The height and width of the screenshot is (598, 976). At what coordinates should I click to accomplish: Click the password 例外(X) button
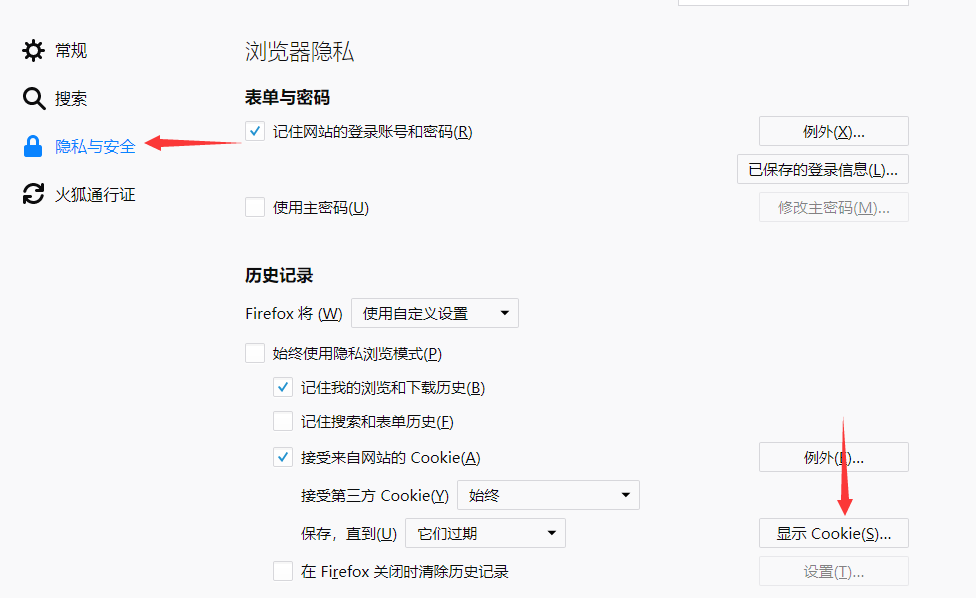pyautogui.click(x=833, y=131)
